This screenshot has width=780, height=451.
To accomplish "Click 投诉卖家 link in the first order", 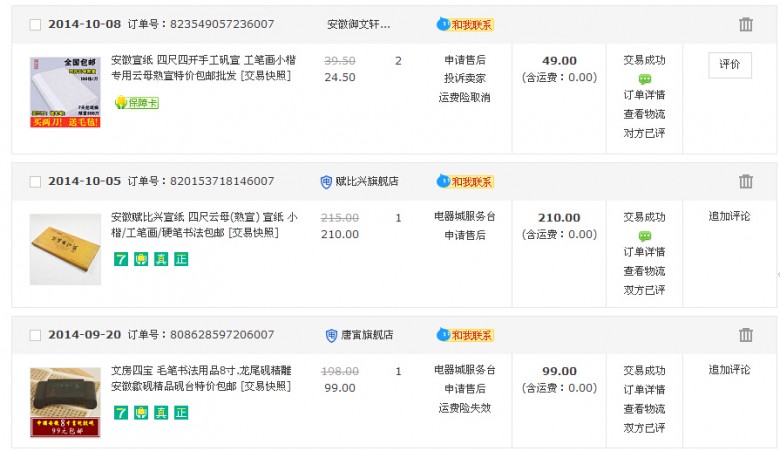I will point(465,78).
